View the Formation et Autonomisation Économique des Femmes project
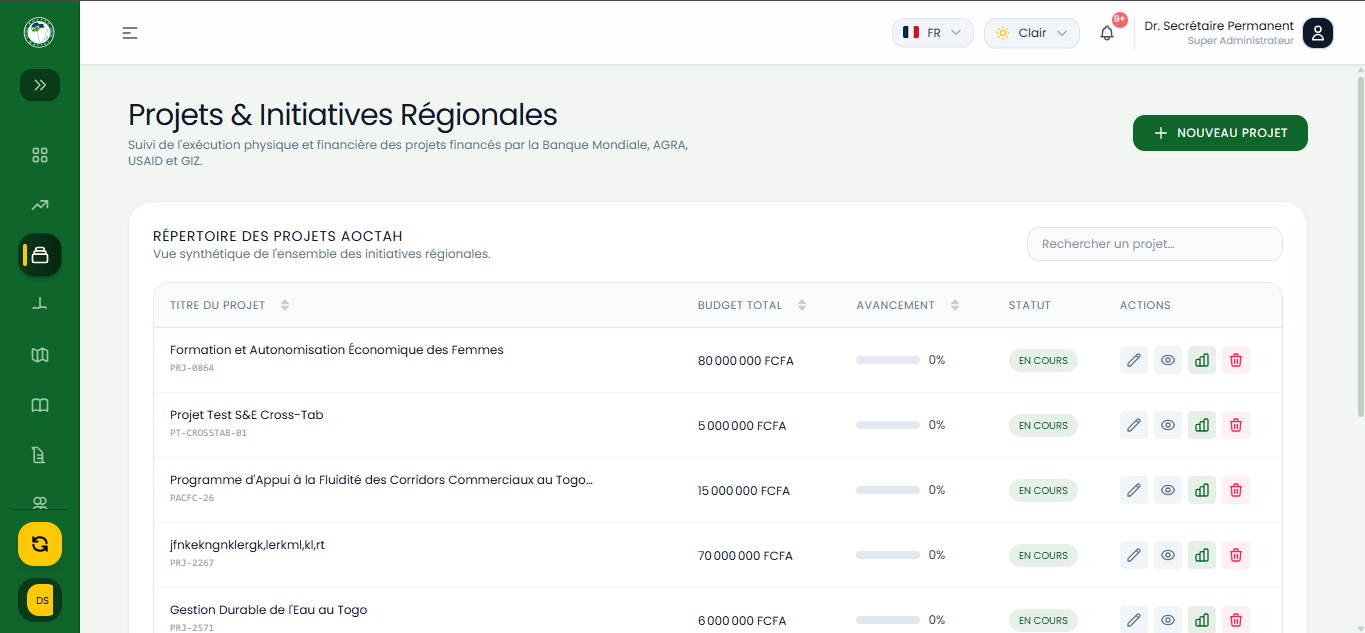The image size is (1365, 633). click(1168, 360)
